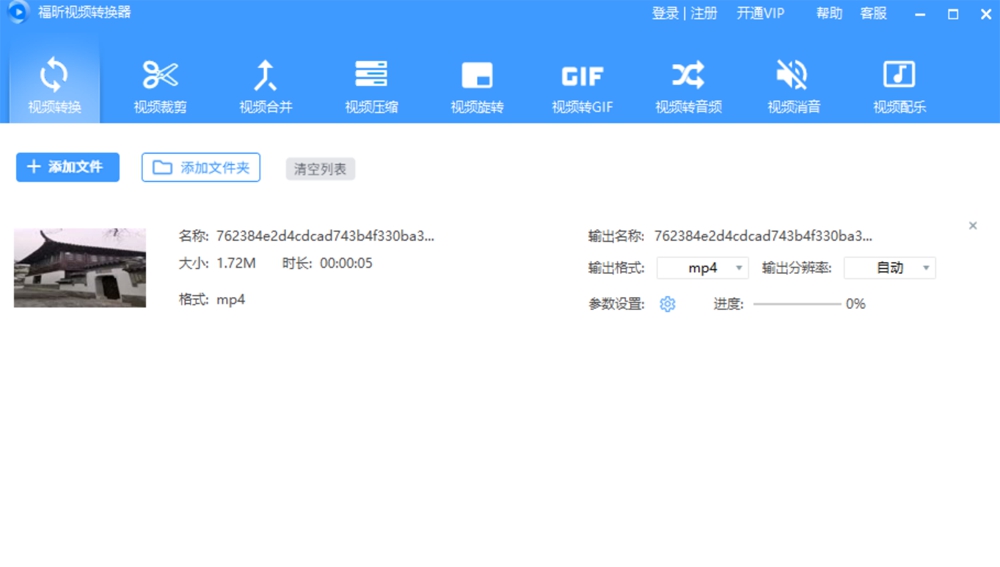Image resolution: width=1000 pixels, height=567 pixels.
Task: Open the 客服 customer service menu
Action: point(873,13)
